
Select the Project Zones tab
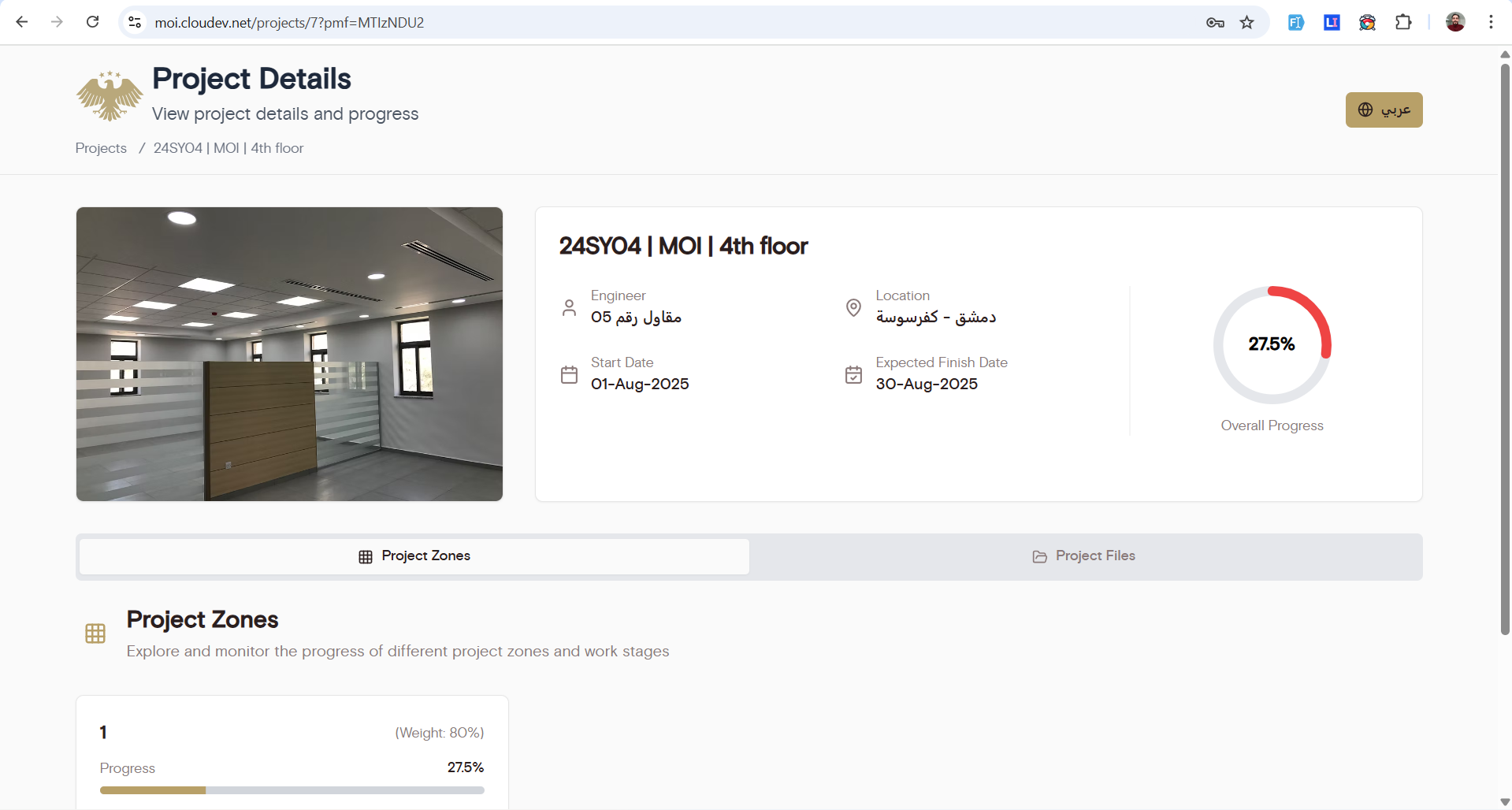(414, 556)
